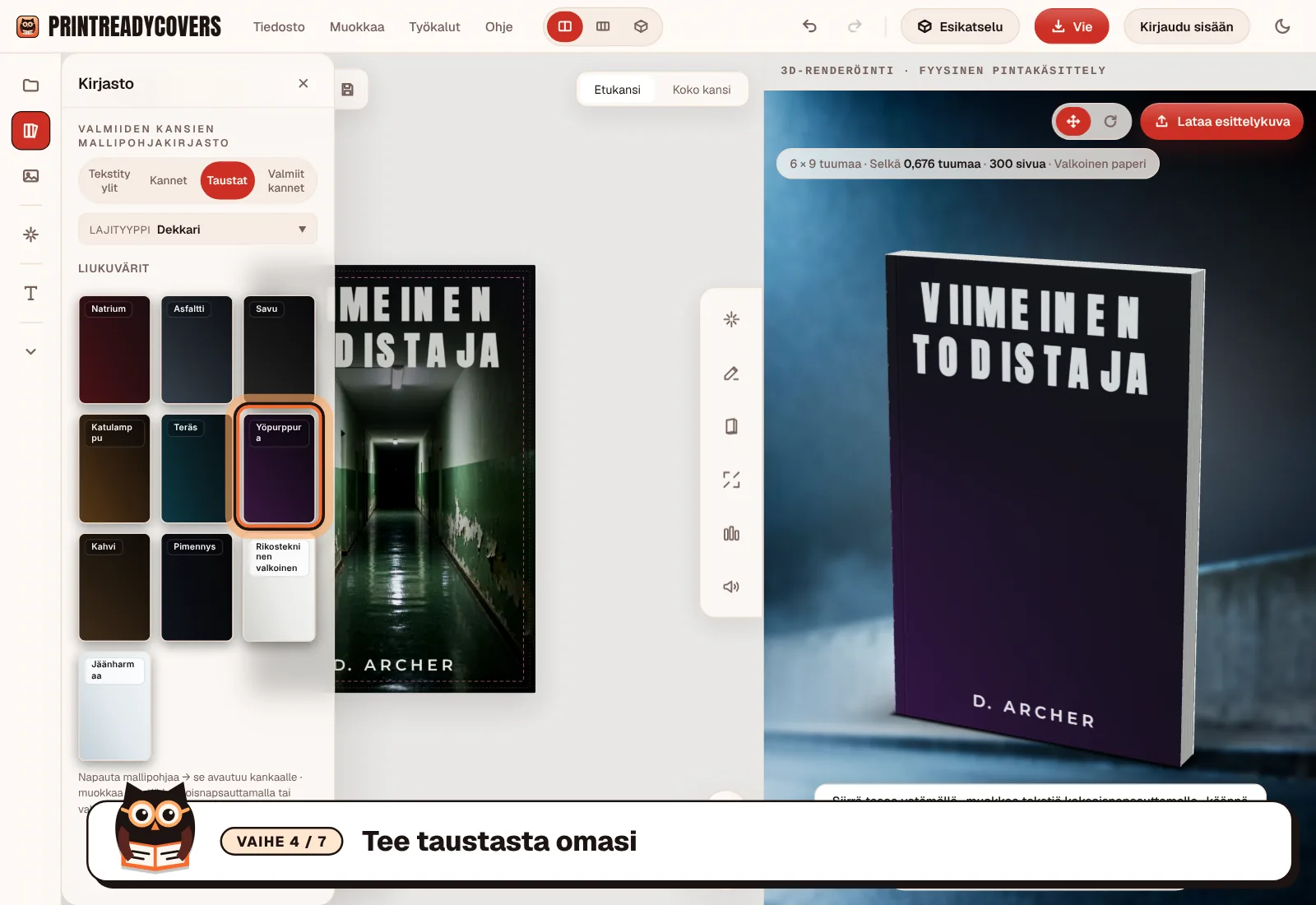Switch to columns view mode icon
This screenshot has width=1316, height=905.
[x=603, y=26]
